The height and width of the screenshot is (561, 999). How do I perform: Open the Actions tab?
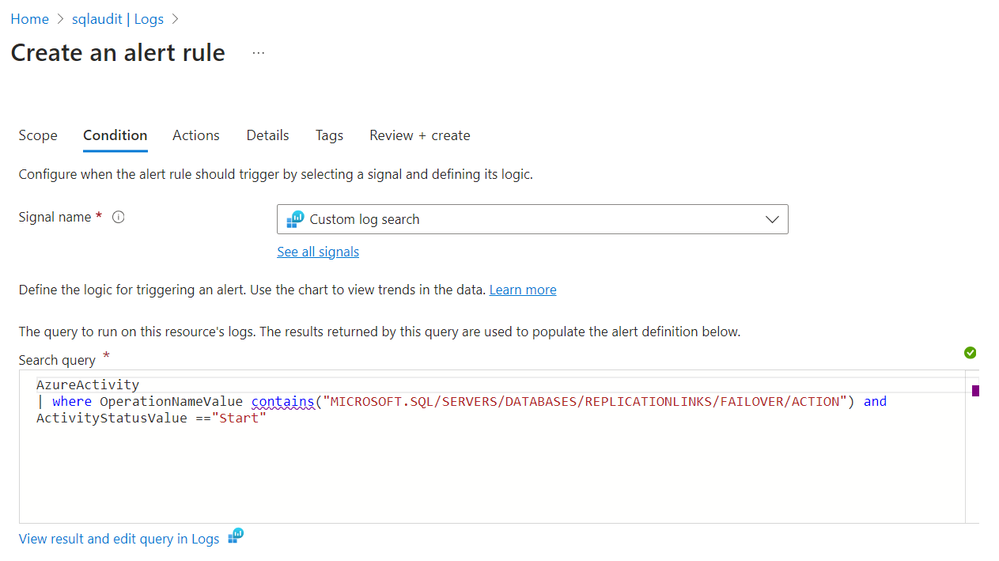(196, 135)
